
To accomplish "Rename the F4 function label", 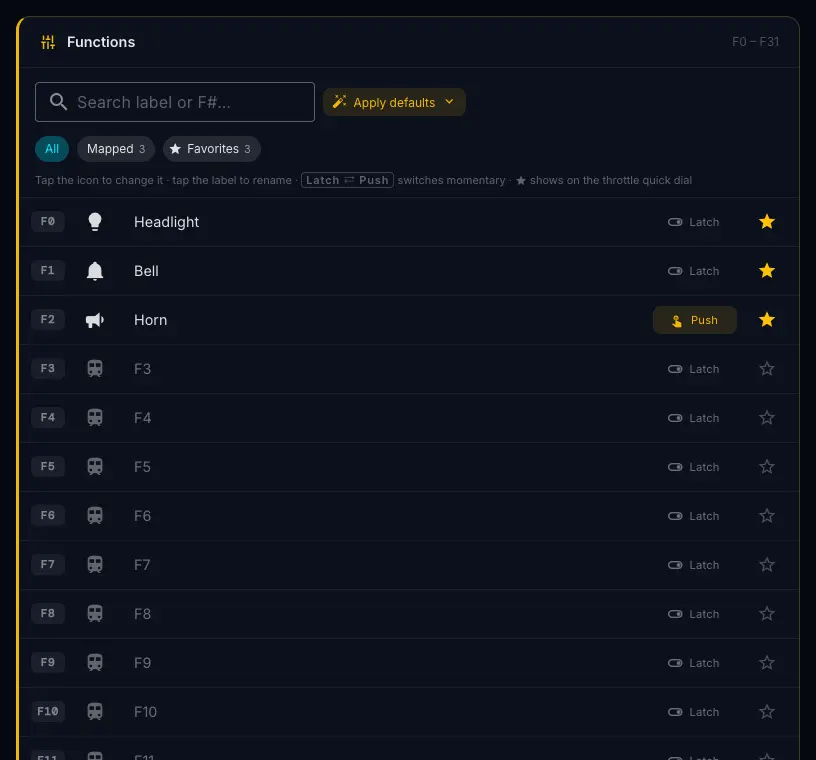I will click(x=143, y=417).
